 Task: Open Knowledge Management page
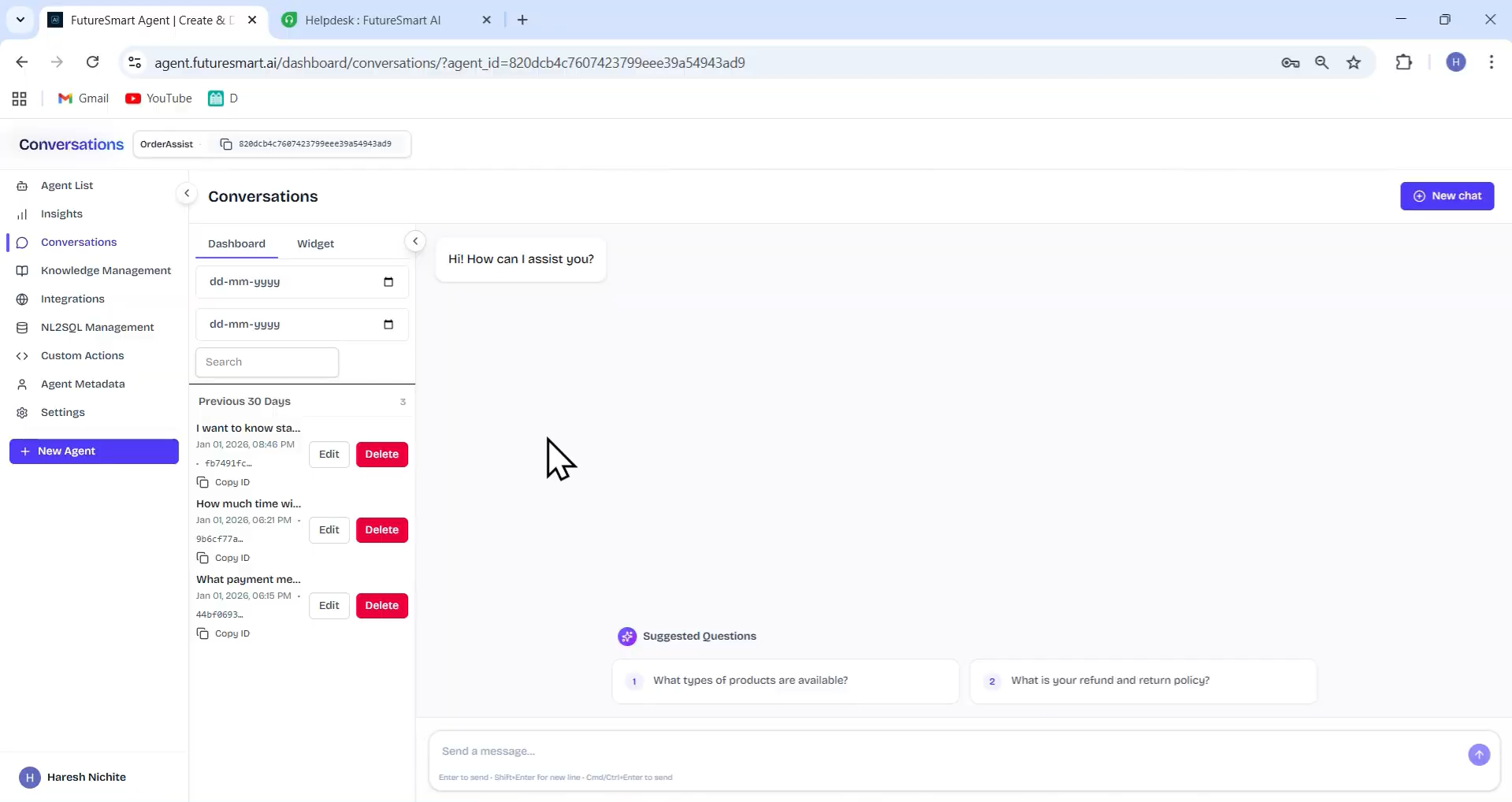point(106,270)
